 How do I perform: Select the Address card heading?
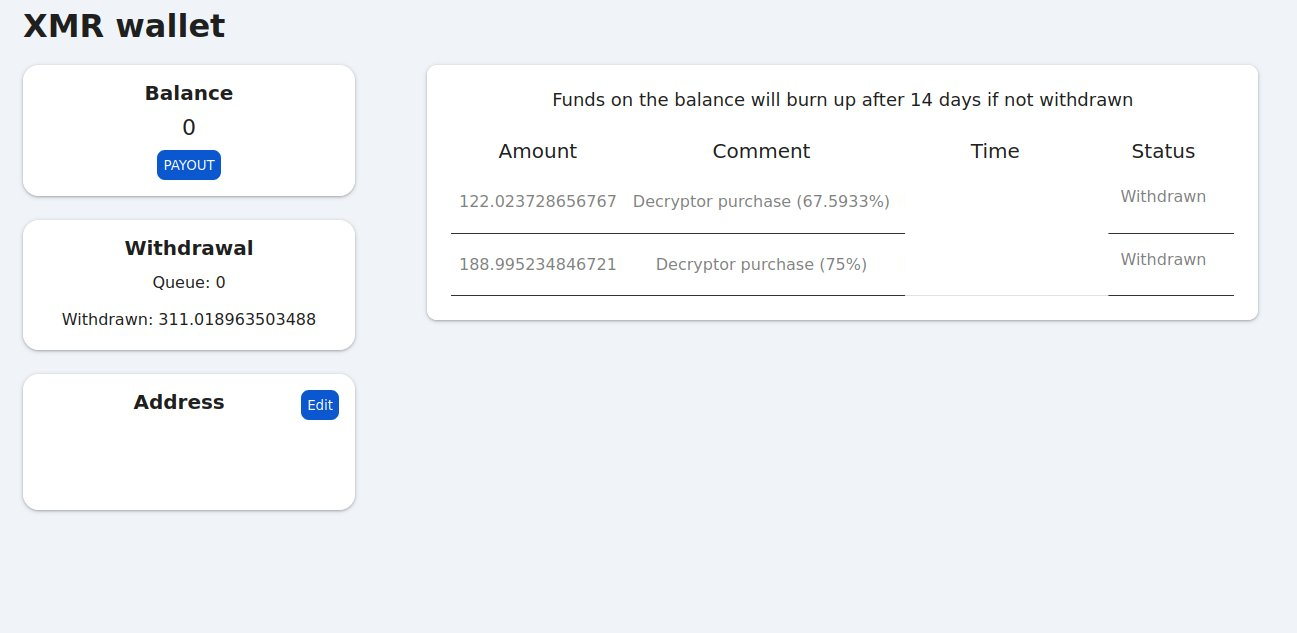tap(179, 402)
